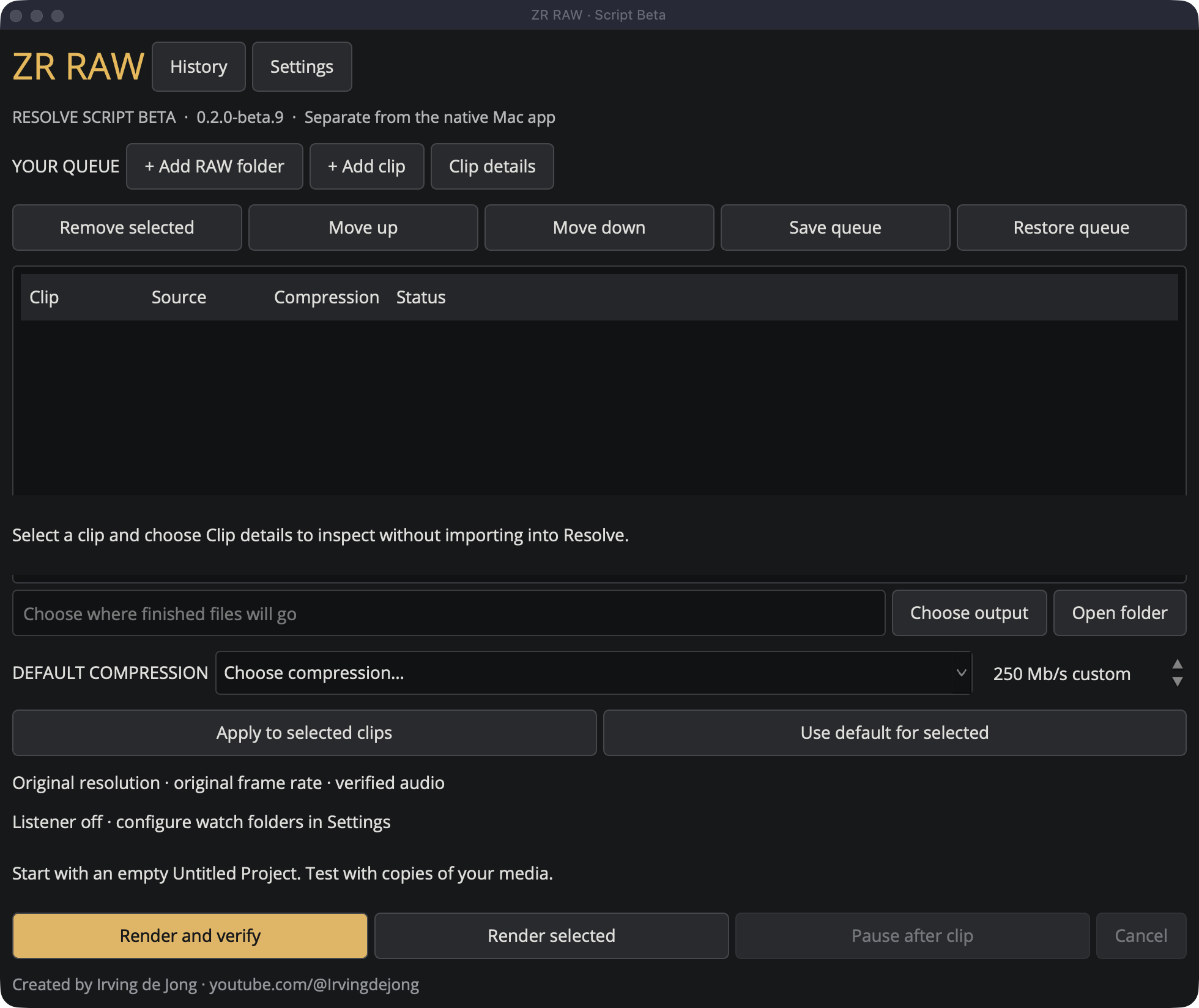Click Pause after clip

[912, 936]
